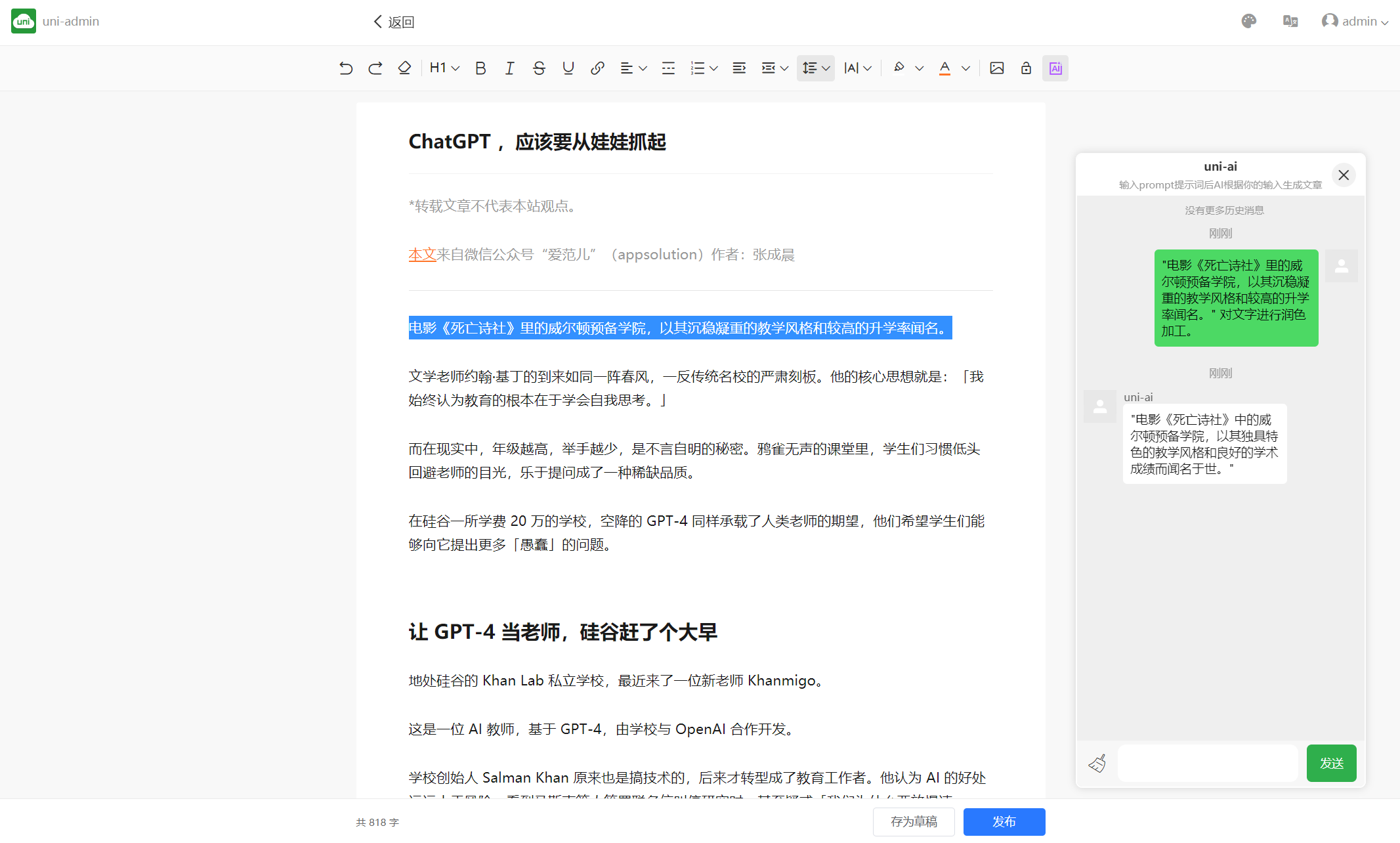Click the text alignment icon
This screenshot has height=843, width=1400.
tap(627, 68)
